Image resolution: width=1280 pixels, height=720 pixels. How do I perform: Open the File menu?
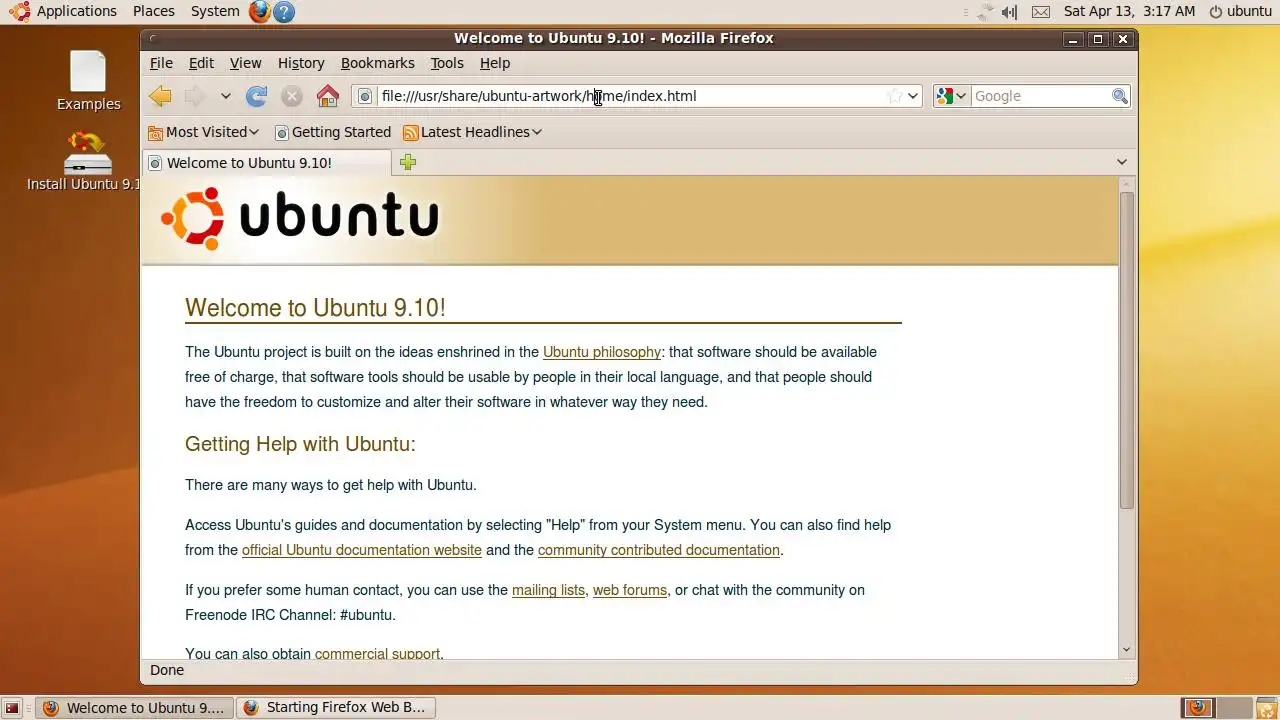coord(161,63)
